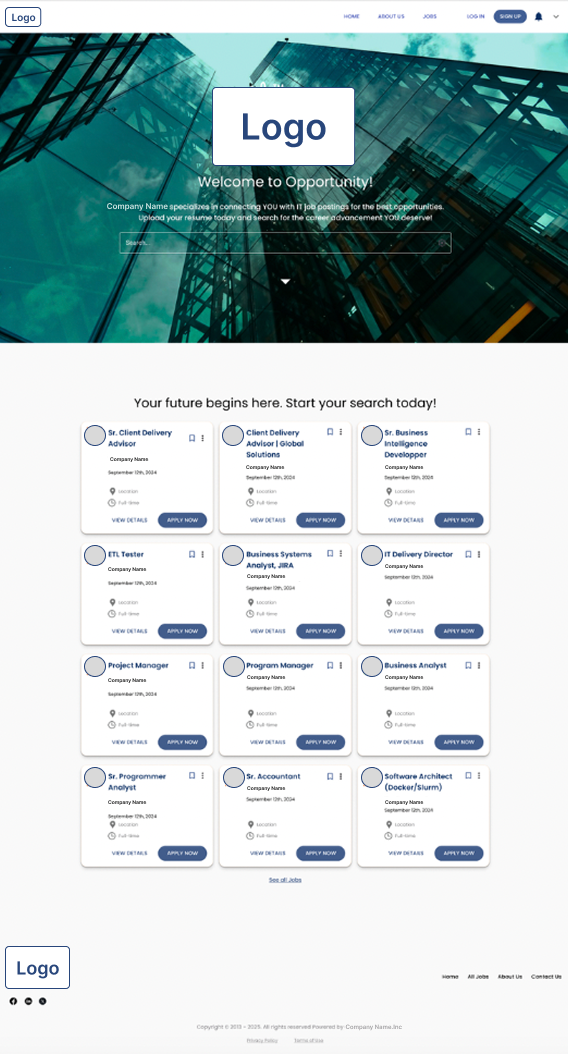The image size is (568, 1054).
Task: Open more options on Business Analyst card
Action: (x=479, y=665)
